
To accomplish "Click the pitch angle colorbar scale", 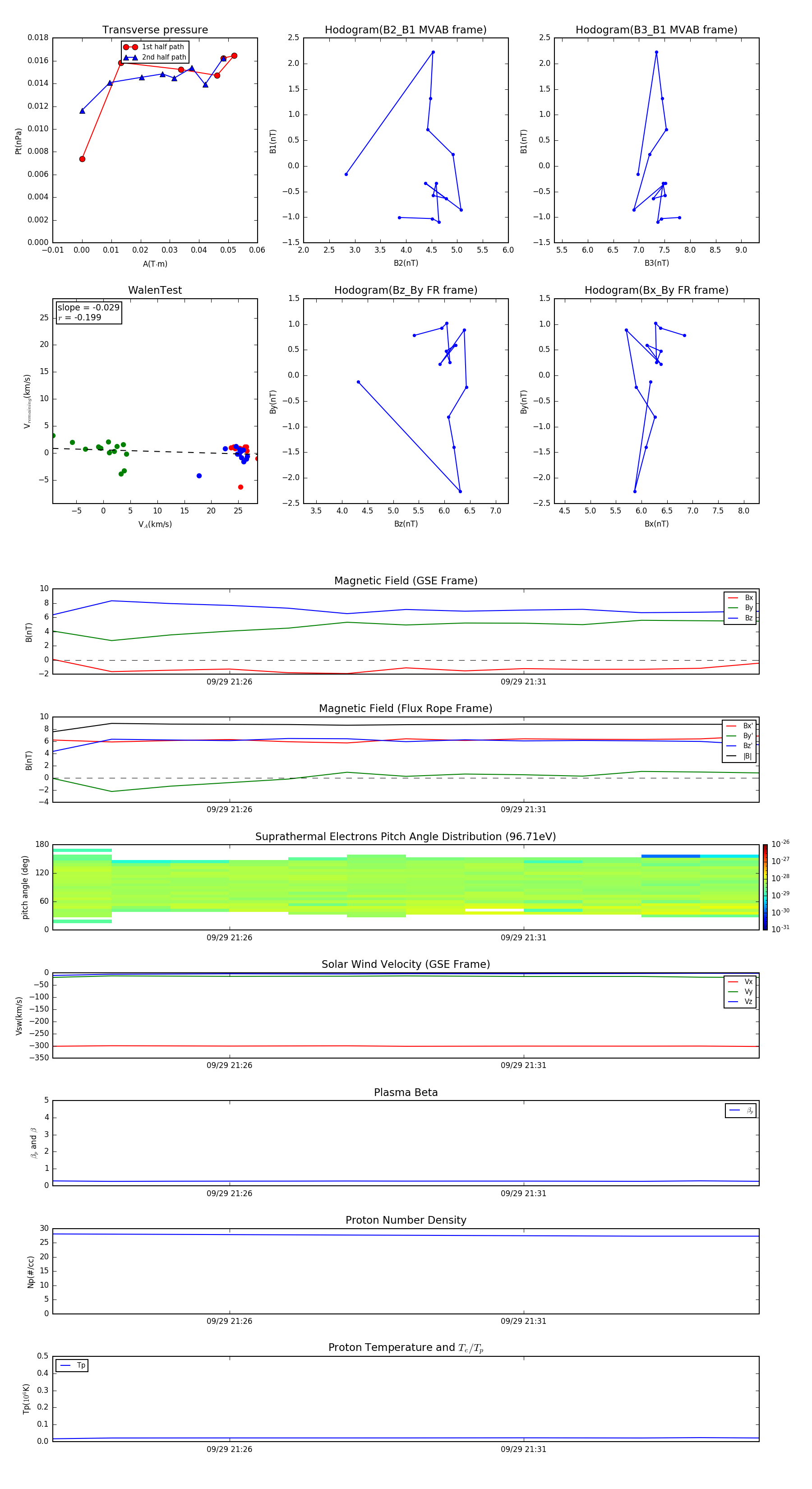I will pos(765,887).
